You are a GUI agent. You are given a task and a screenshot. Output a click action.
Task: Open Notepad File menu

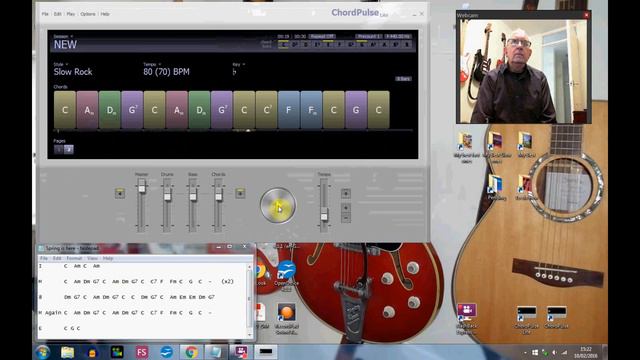tap(44, 258)
